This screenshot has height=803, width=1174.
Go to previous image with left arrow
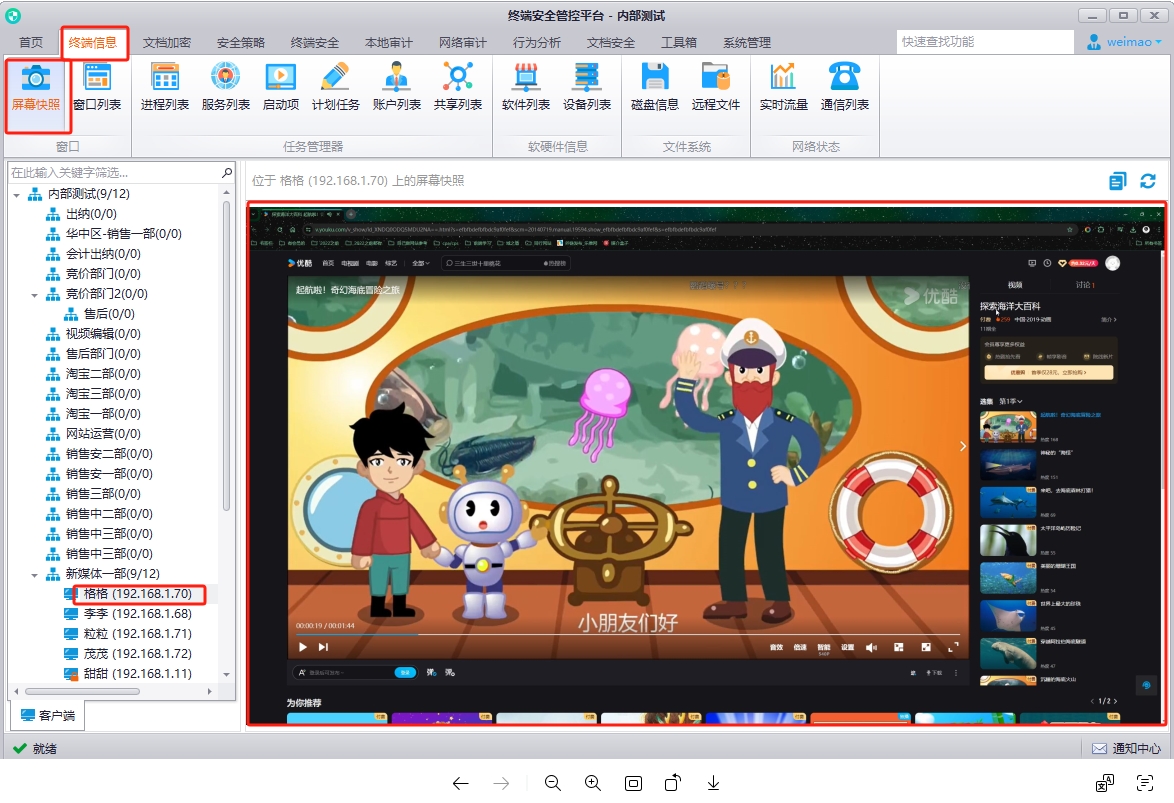pos(460,784)
